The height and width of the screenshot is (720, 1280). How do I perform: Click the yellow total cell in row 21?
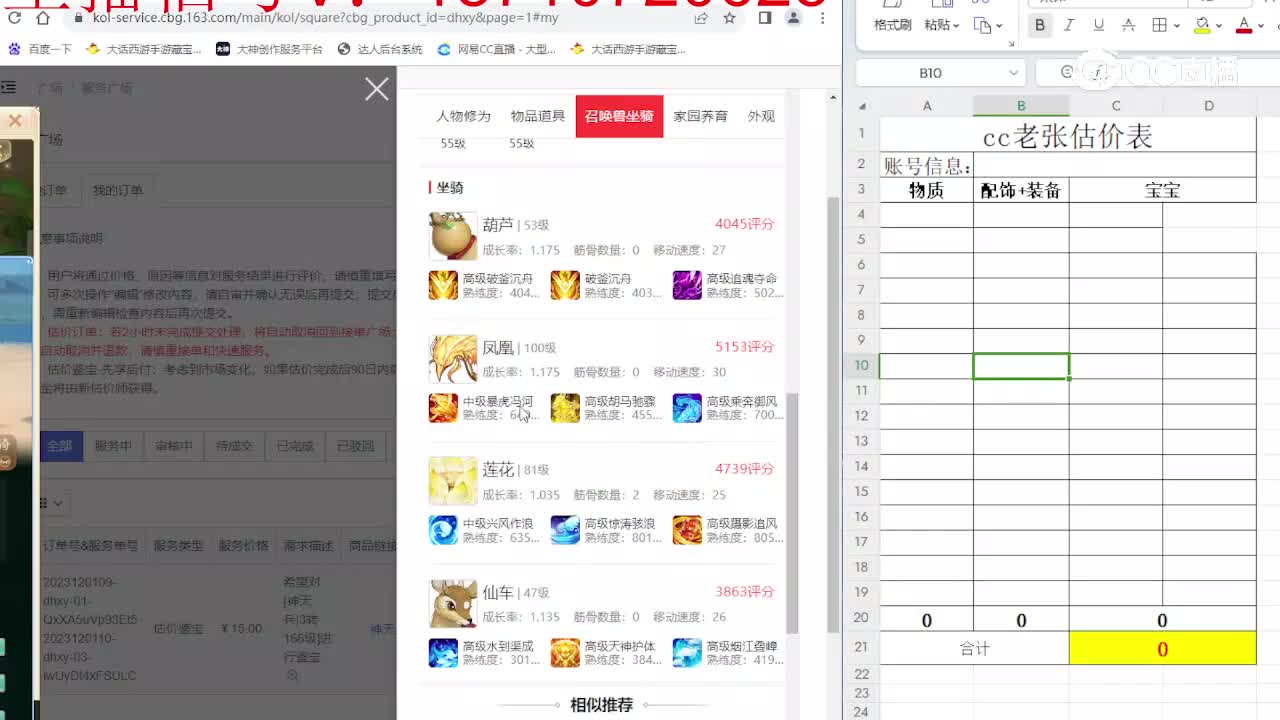pyautogui.click(x=1162, y=649)
